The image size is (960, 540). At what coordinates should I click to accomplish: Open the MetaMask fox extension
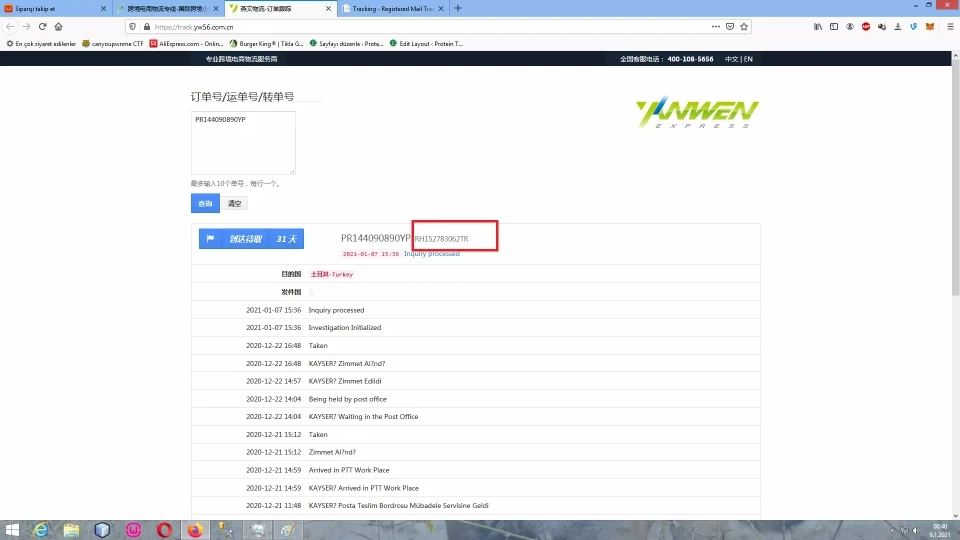tap(930, 26)
